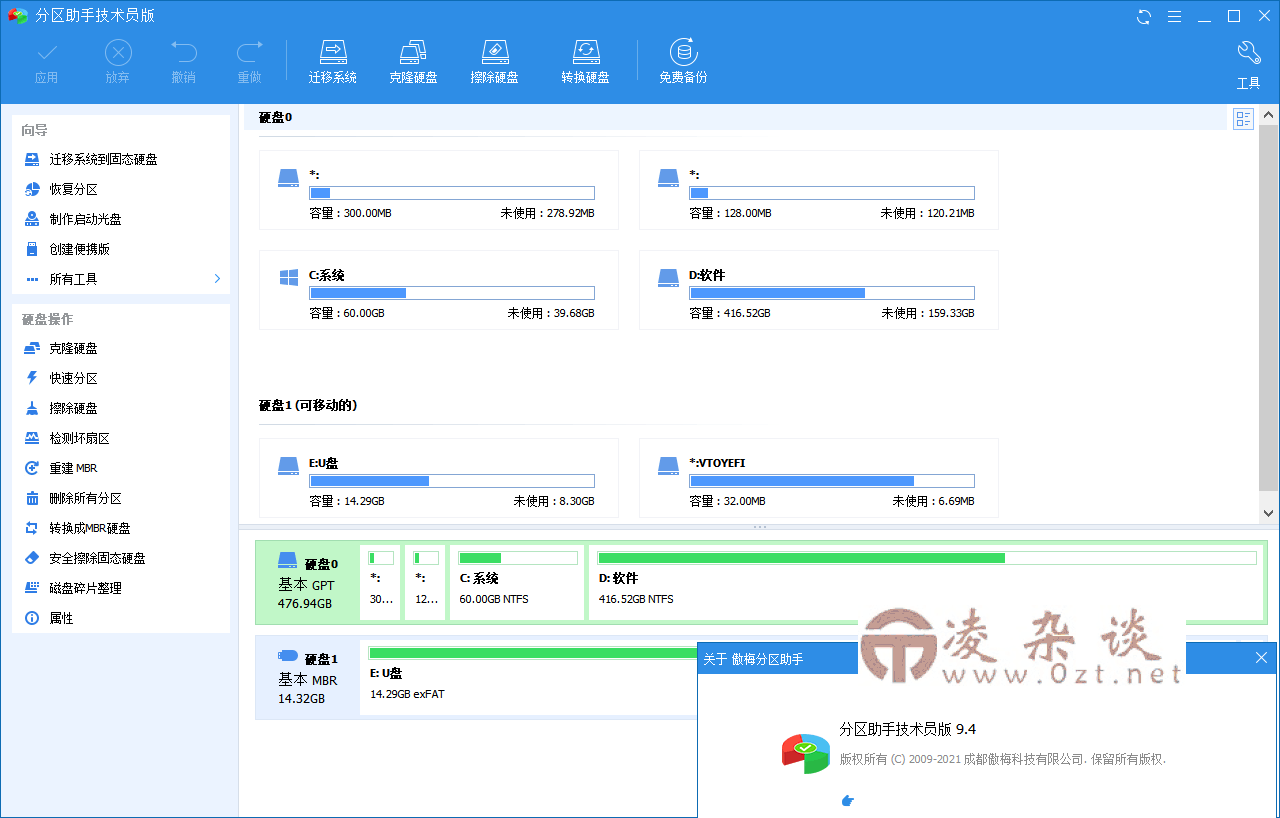1280x818 pixels.
Task: Expand 所有工具 submenu arrow
Action: tap(217, 279)
